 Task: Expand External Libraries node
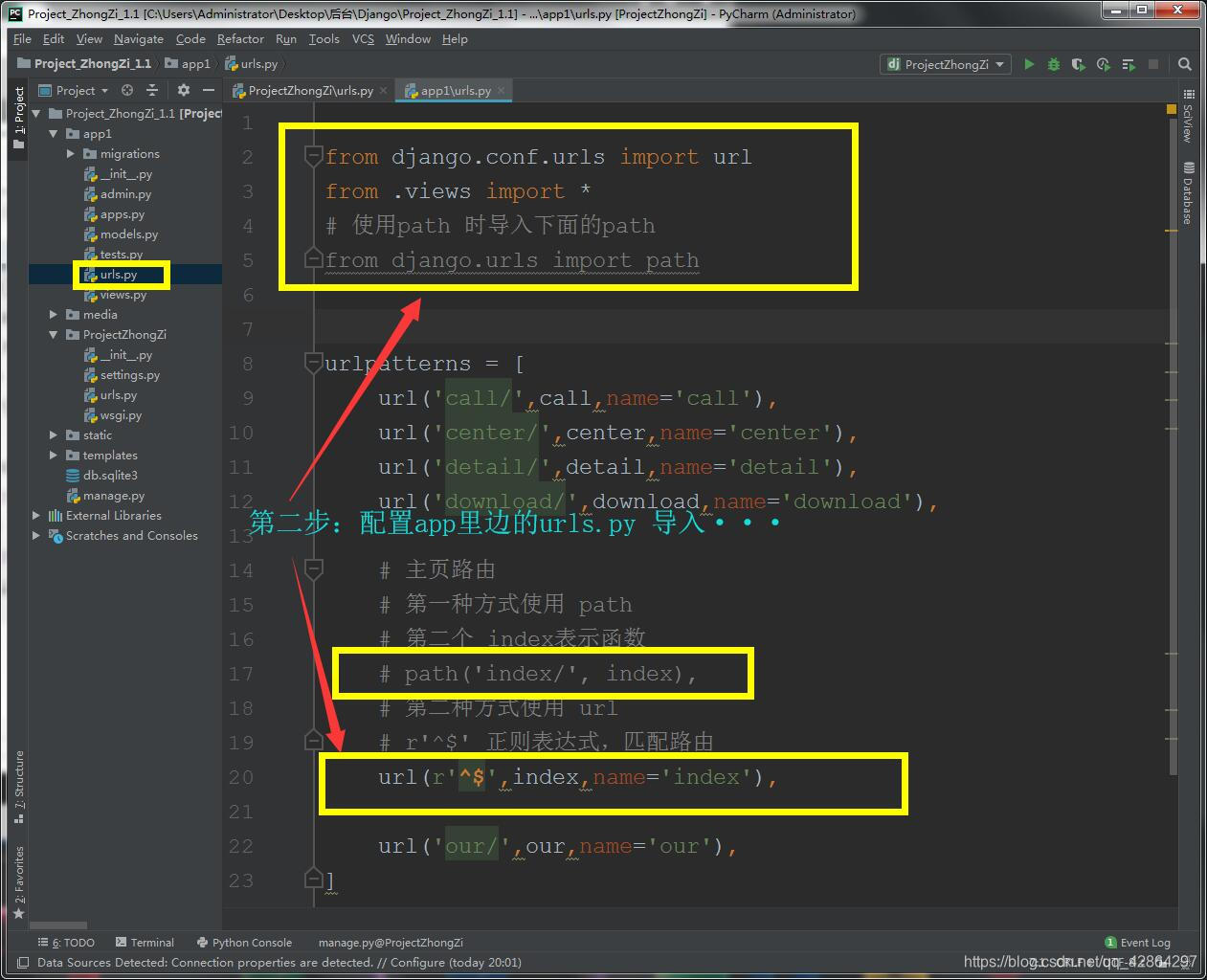point(37,515)
